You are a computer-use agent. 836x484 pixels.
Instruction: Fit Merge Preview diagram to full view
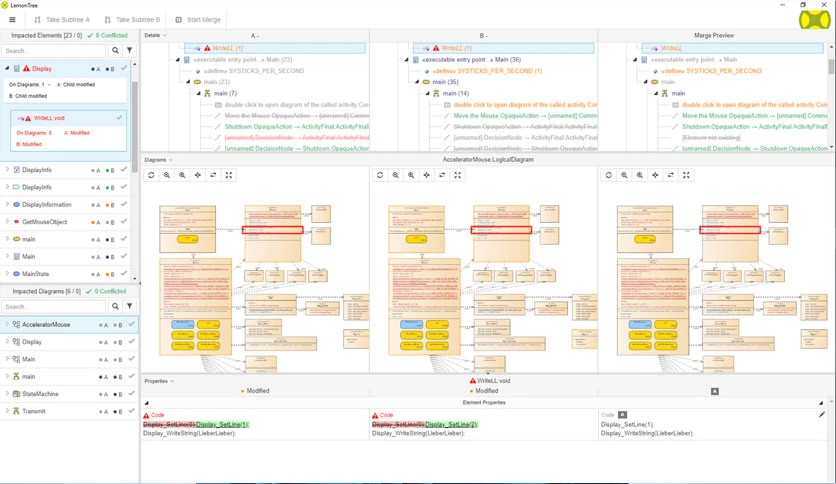[686, 175]
